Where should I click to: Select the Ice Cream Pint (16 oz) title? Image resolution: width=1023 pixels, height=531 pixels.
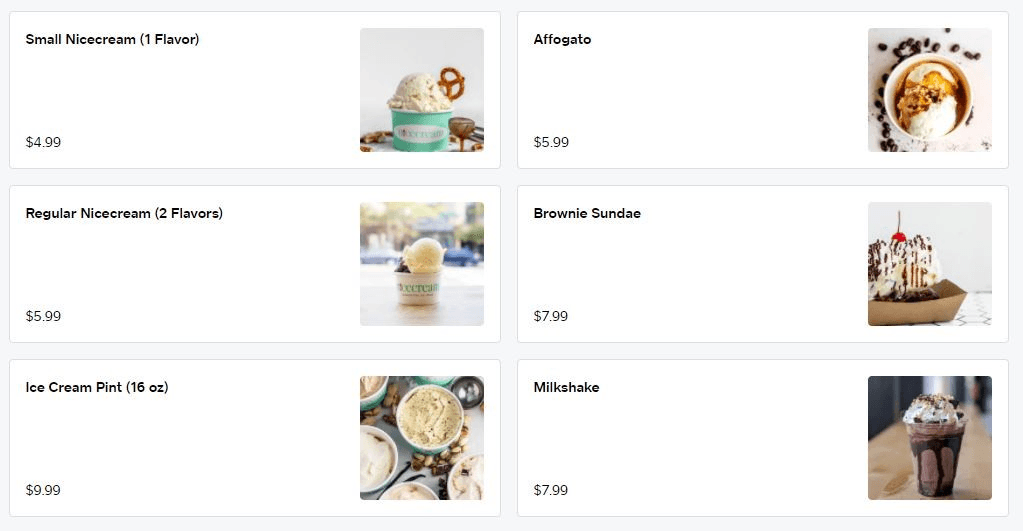pos(97,388)
